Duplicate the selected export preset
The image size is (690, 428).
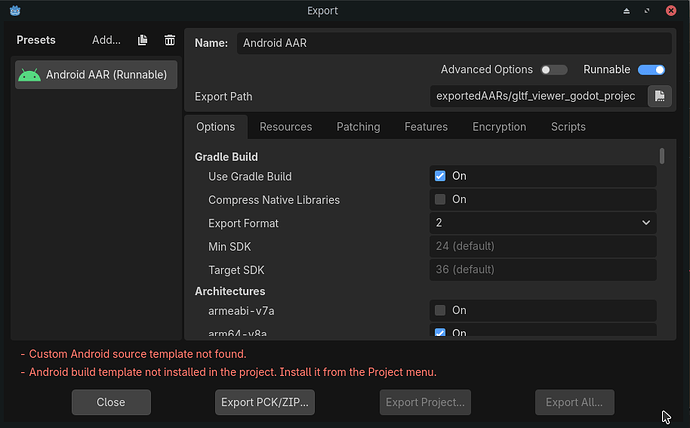[143, 40]
